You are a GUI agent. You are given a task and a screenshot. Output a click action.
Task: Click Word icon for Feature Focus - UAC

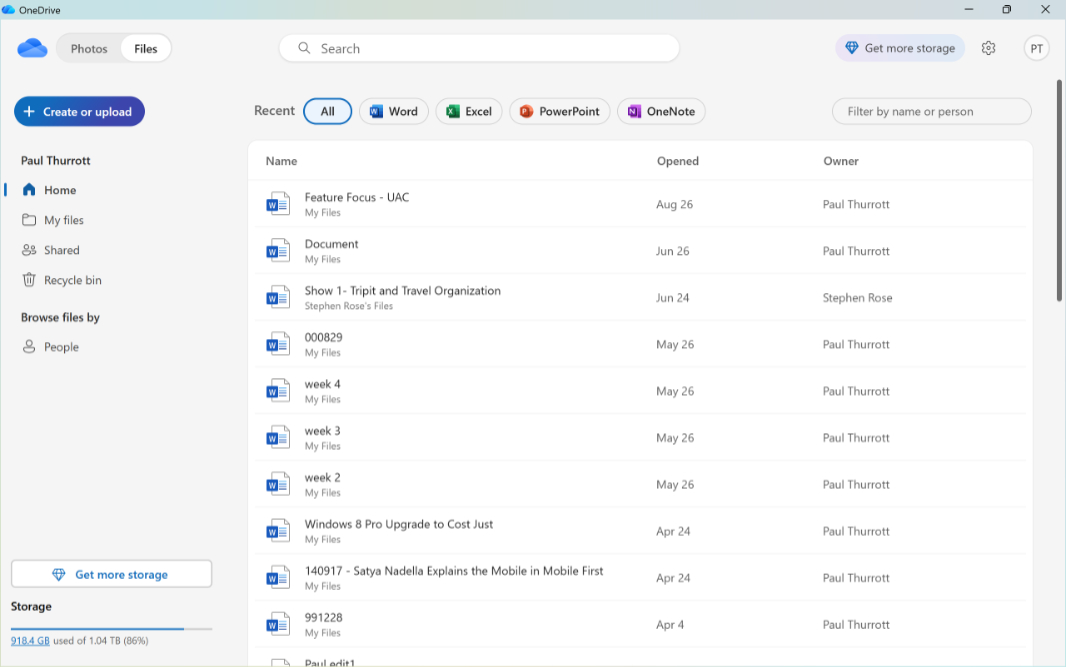(x=278, y=204)
